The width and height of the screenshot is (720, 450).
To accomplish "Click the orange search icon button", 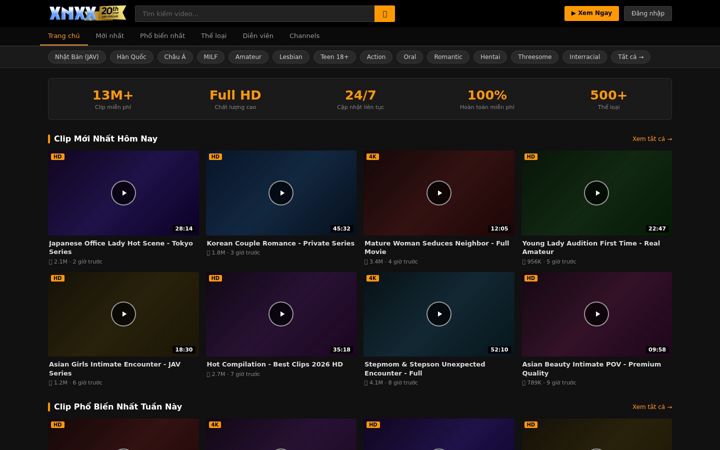I will pos(384,14).
